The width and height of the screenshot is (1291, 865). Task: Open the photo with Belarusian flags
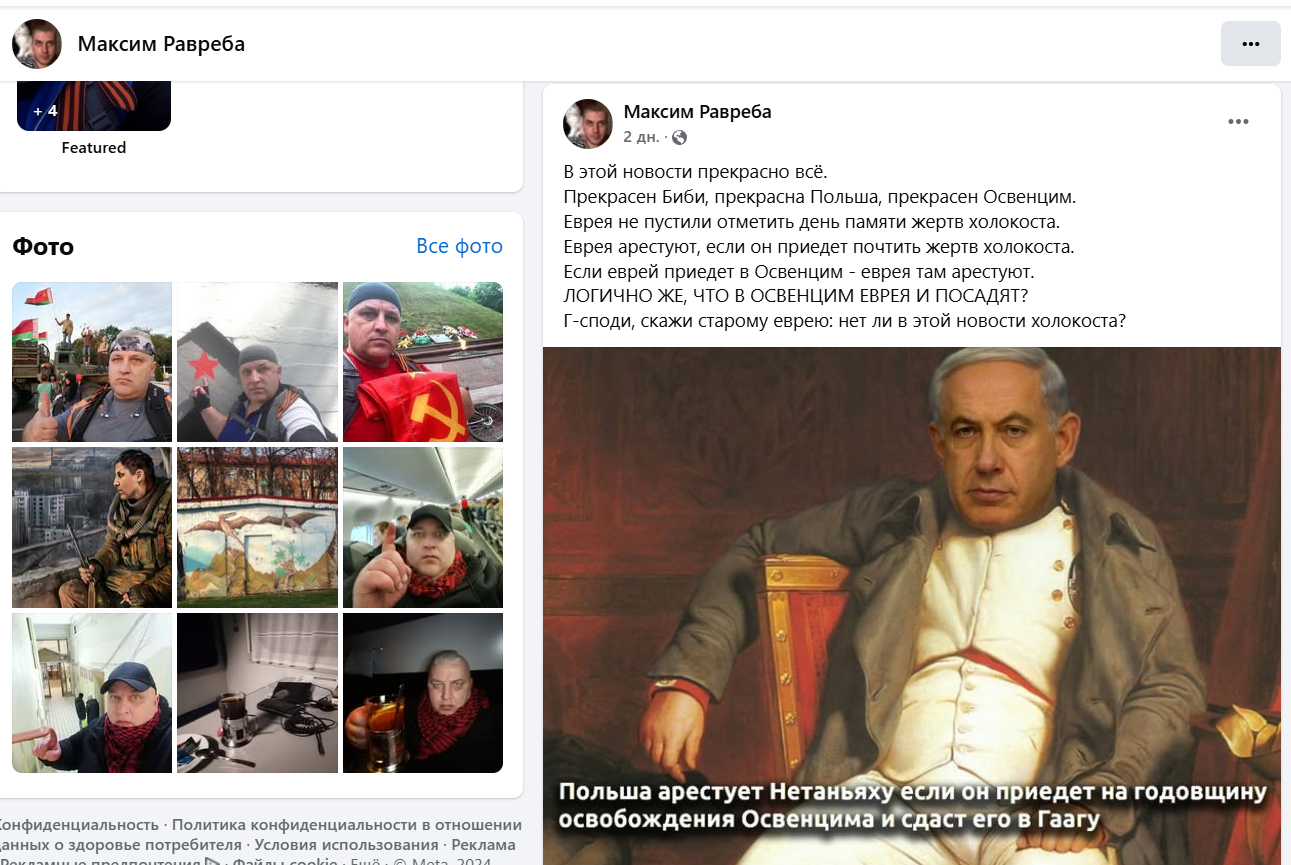[x=92, y=362]
